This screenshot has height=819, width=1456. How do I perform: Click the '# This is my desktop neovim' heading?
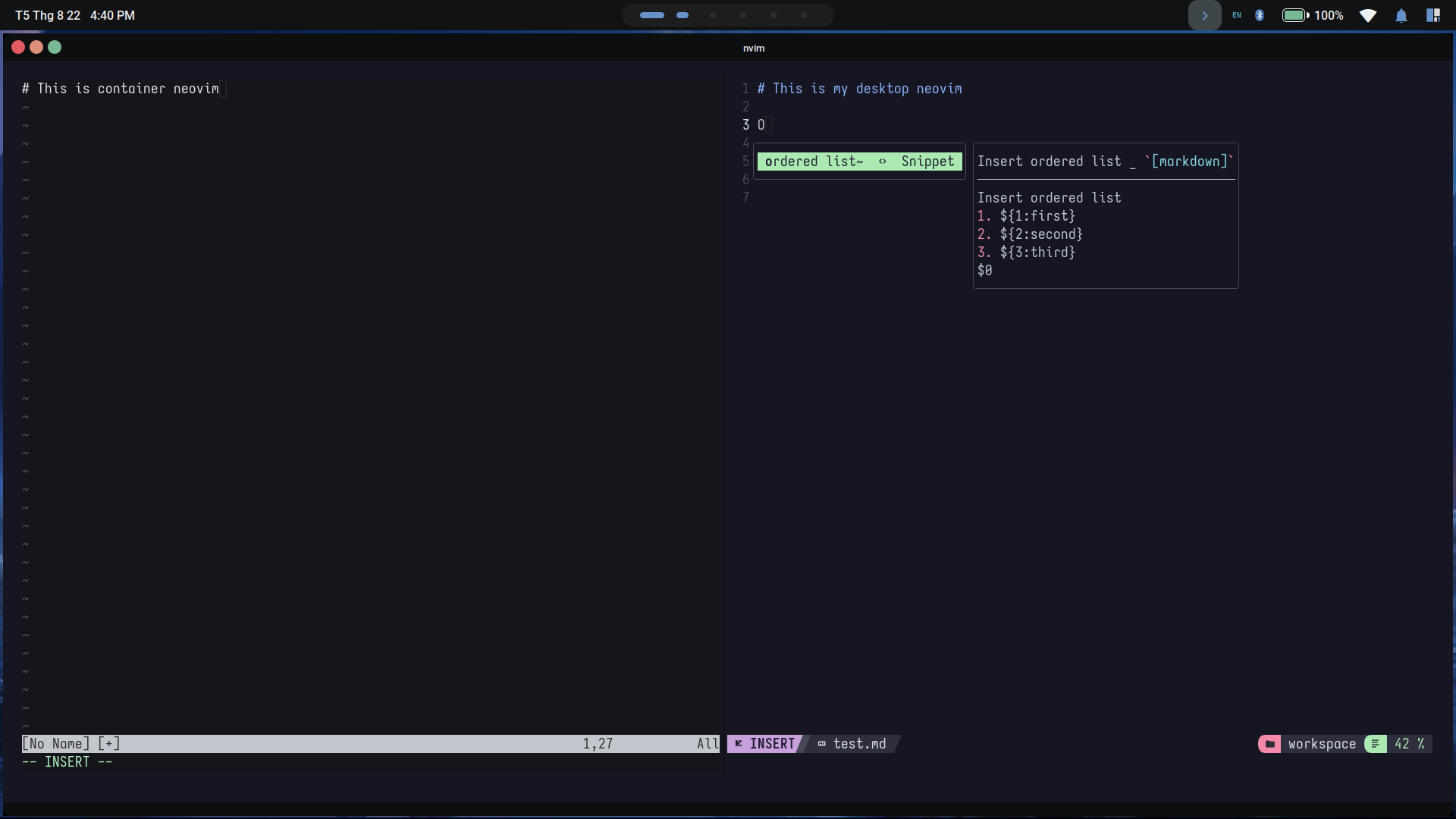(x=860, y=89)
